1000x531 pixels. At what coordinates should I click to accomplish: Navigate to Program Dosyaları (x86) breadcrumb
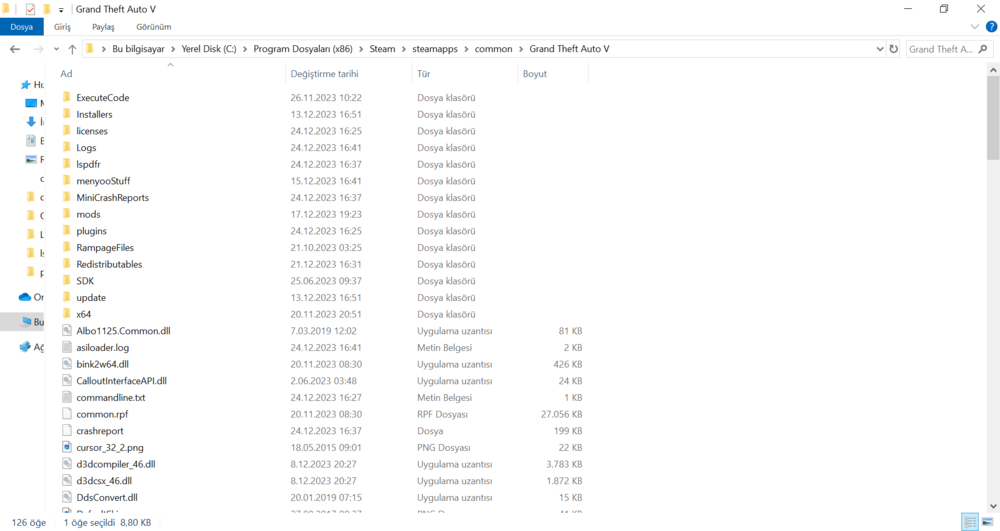(x=303, y=49)
